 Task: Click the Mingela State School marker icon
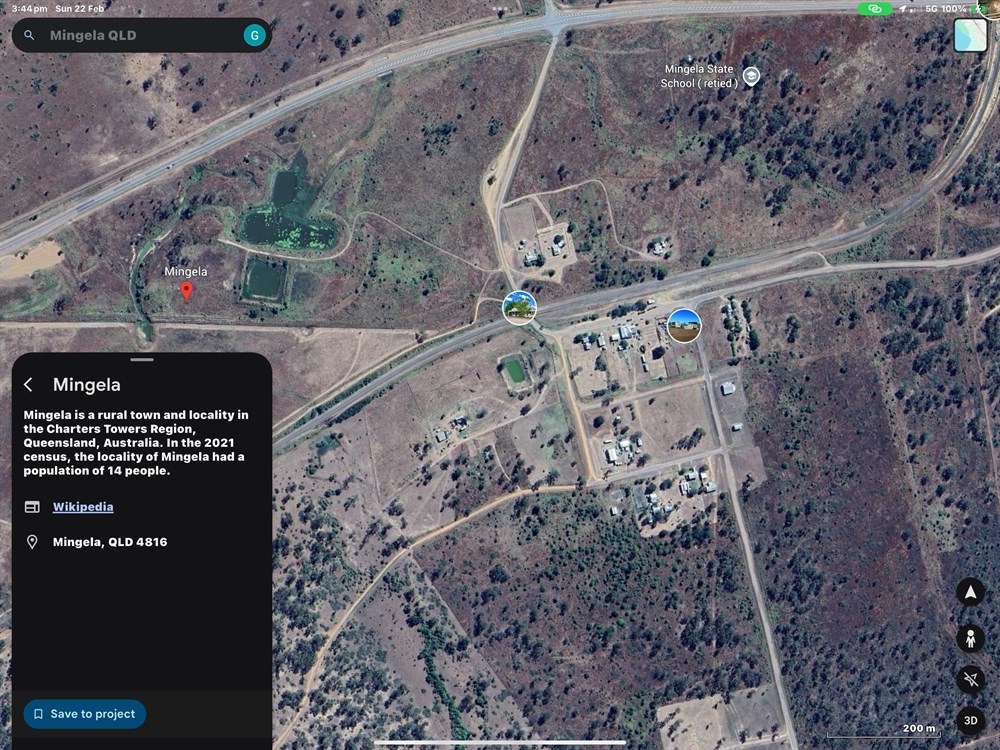[x=752, y=76]
